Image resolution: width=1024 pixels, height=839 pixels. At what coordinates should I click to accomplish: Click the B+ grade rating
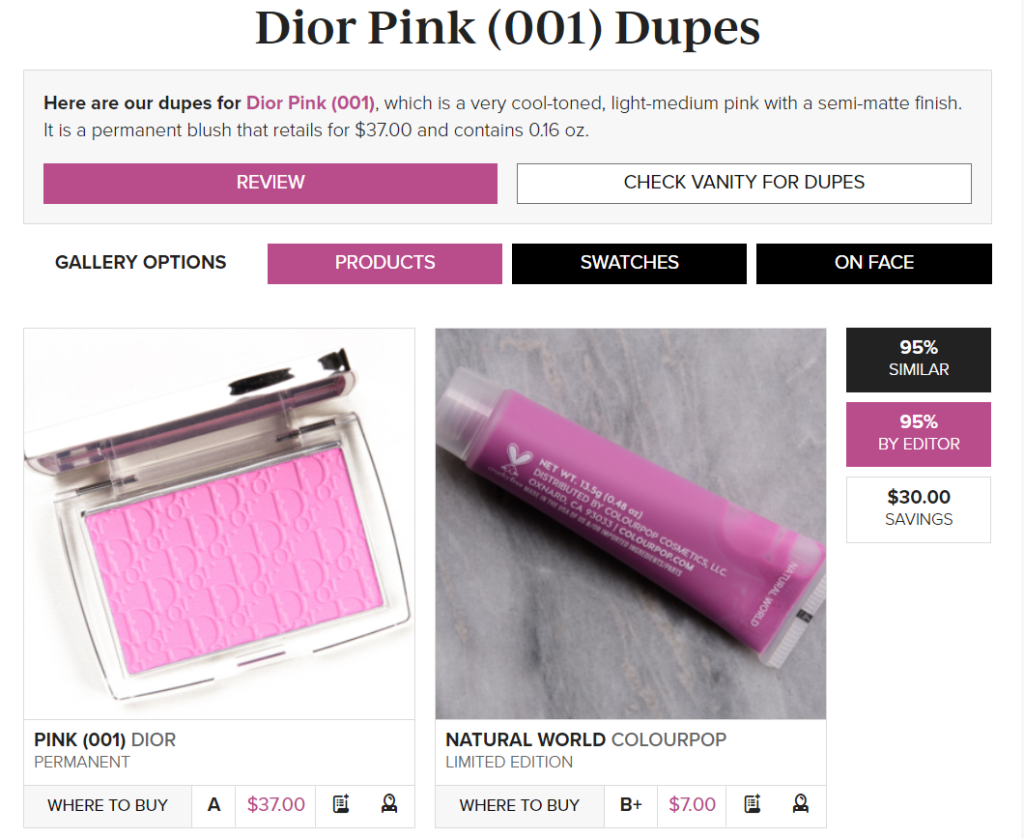[x=630, y=804]
